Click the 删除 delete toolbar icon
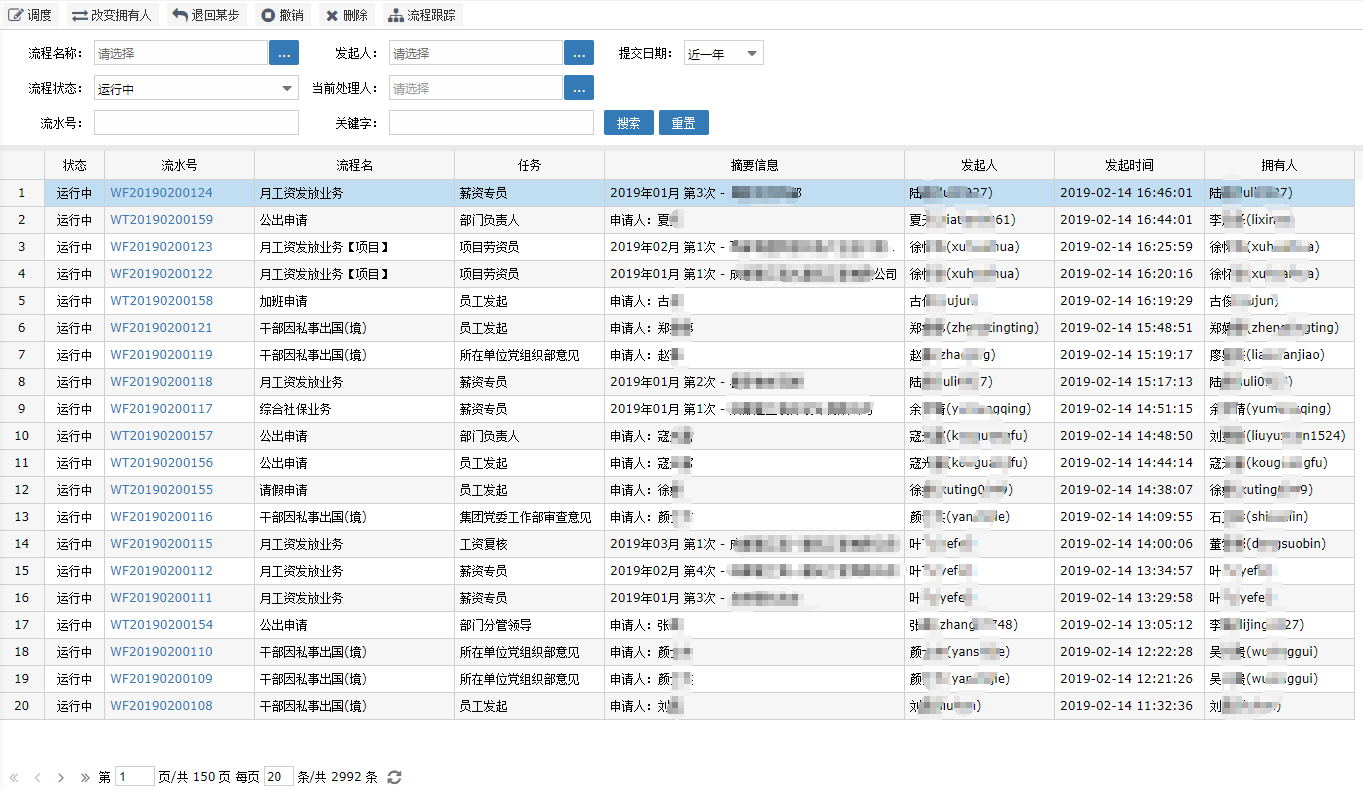The width and height of the screenshot is (1363, 790). pyautogui.click(x=331, y=15)
